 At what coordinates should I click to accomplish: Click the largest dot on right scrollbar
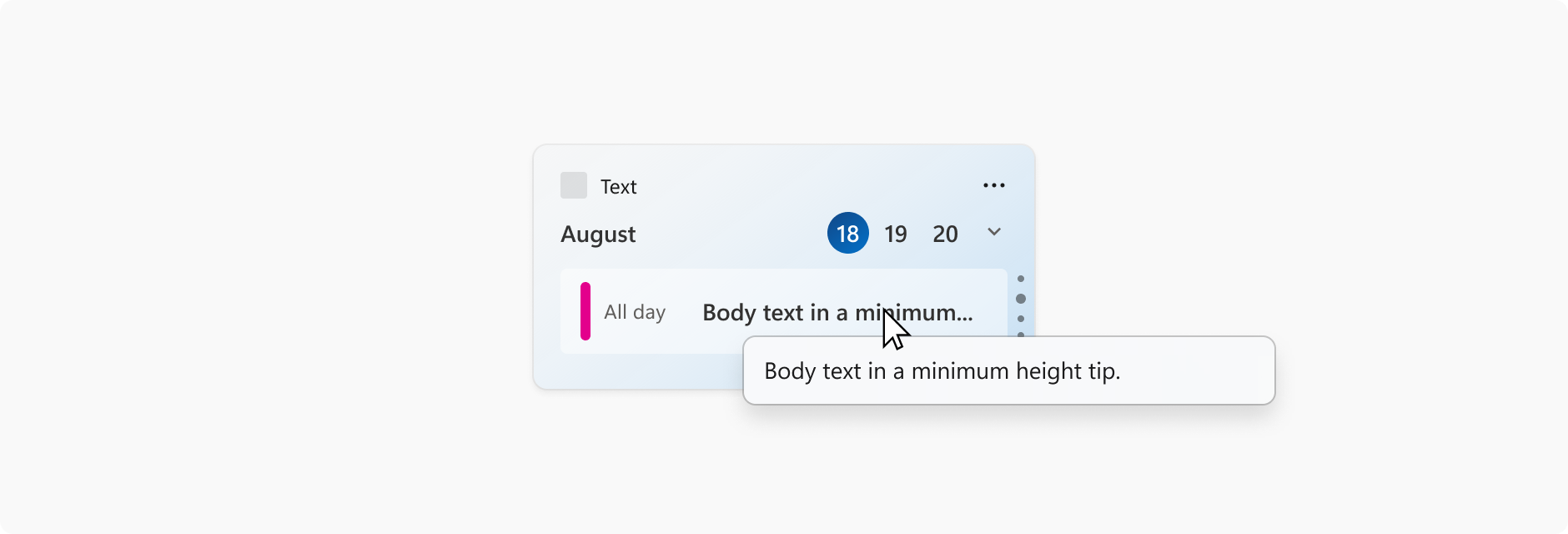point(1022,299)
